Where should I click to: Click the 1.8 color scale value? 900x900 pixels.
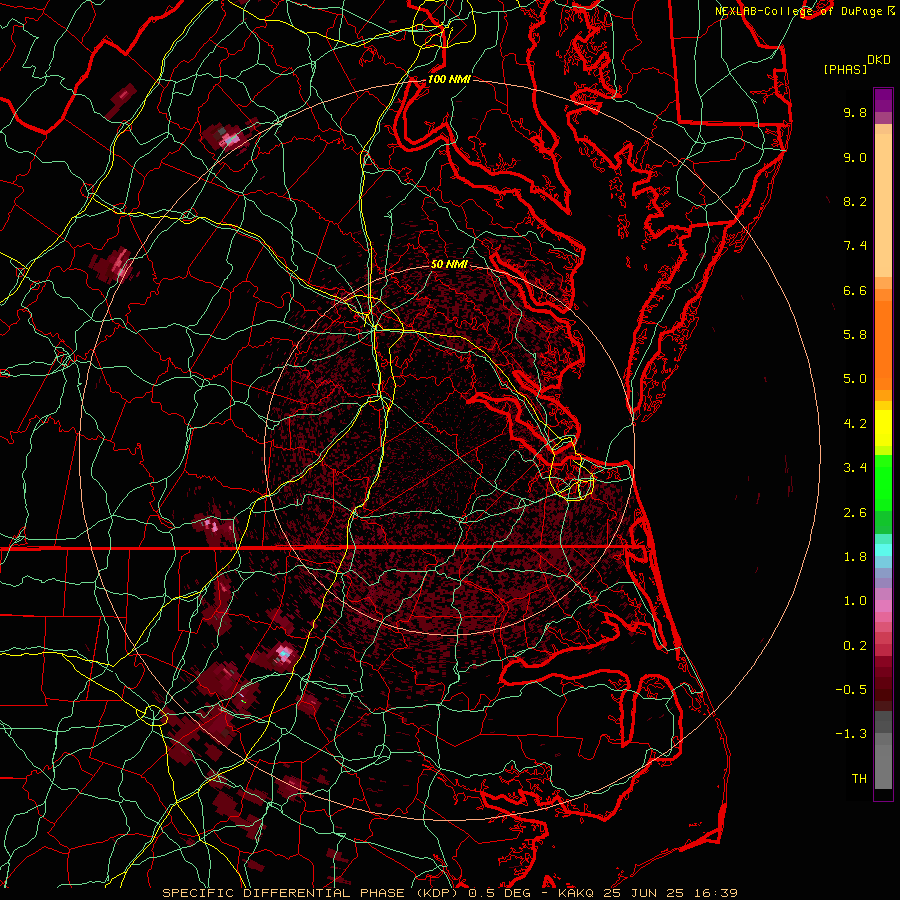pyautogui.click(x=855, y=557)
